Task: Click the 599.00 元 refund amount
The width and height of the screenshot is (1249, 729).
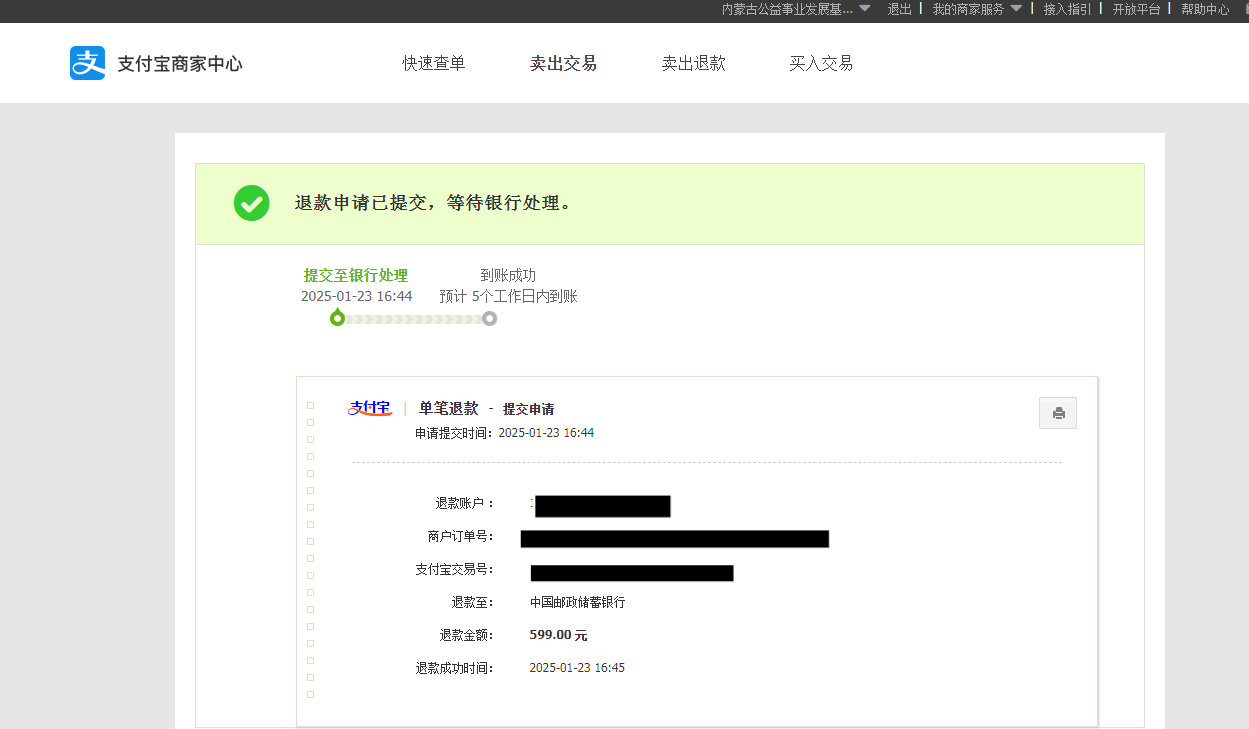Action: coord(558,635)
